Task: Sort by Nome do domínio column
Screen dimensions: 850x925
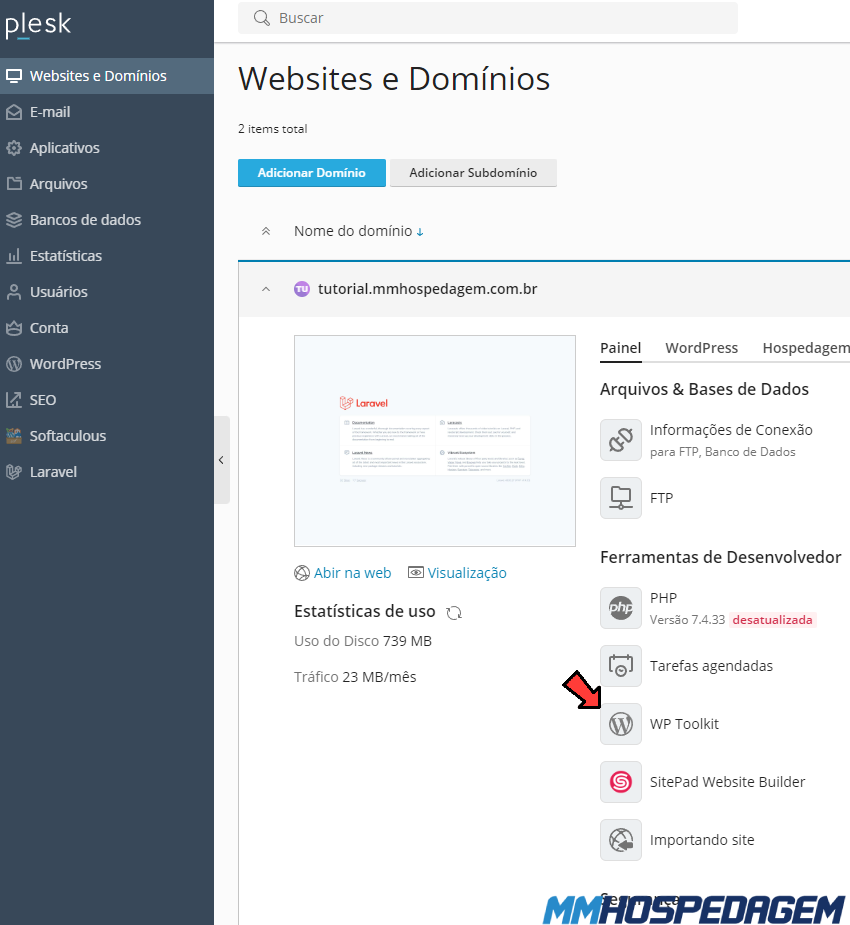Action: (359, 231)
